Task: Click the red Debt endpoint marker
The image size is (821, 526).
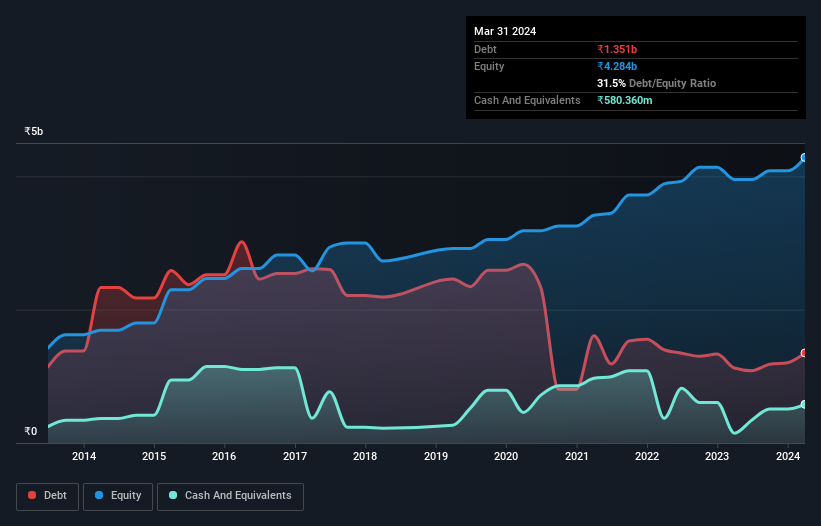Action: tap(804, 353)
